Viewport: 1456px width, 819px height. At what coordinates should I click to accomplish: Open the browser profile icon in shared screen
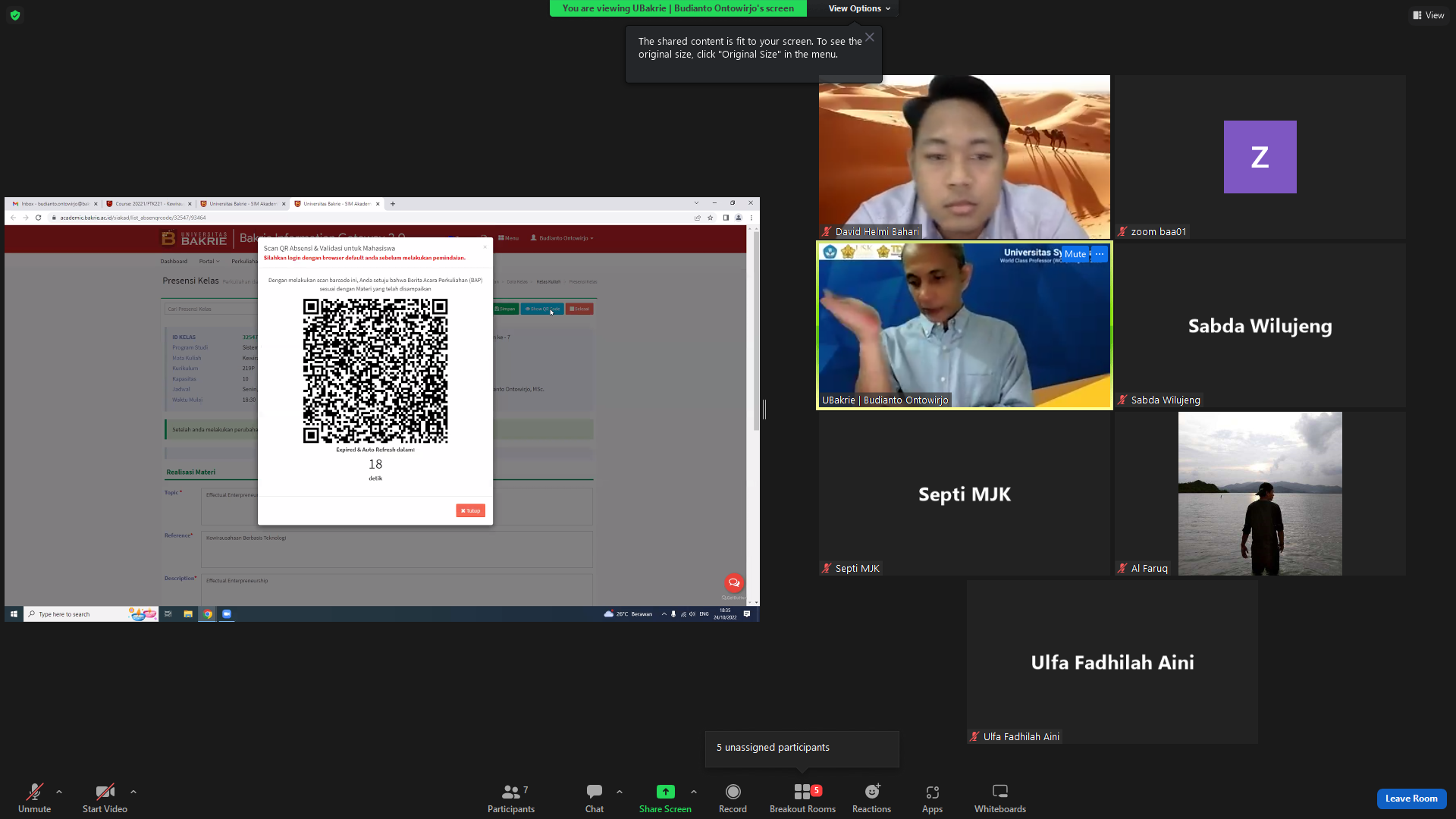pyautogui.click(x=739, y=218)
